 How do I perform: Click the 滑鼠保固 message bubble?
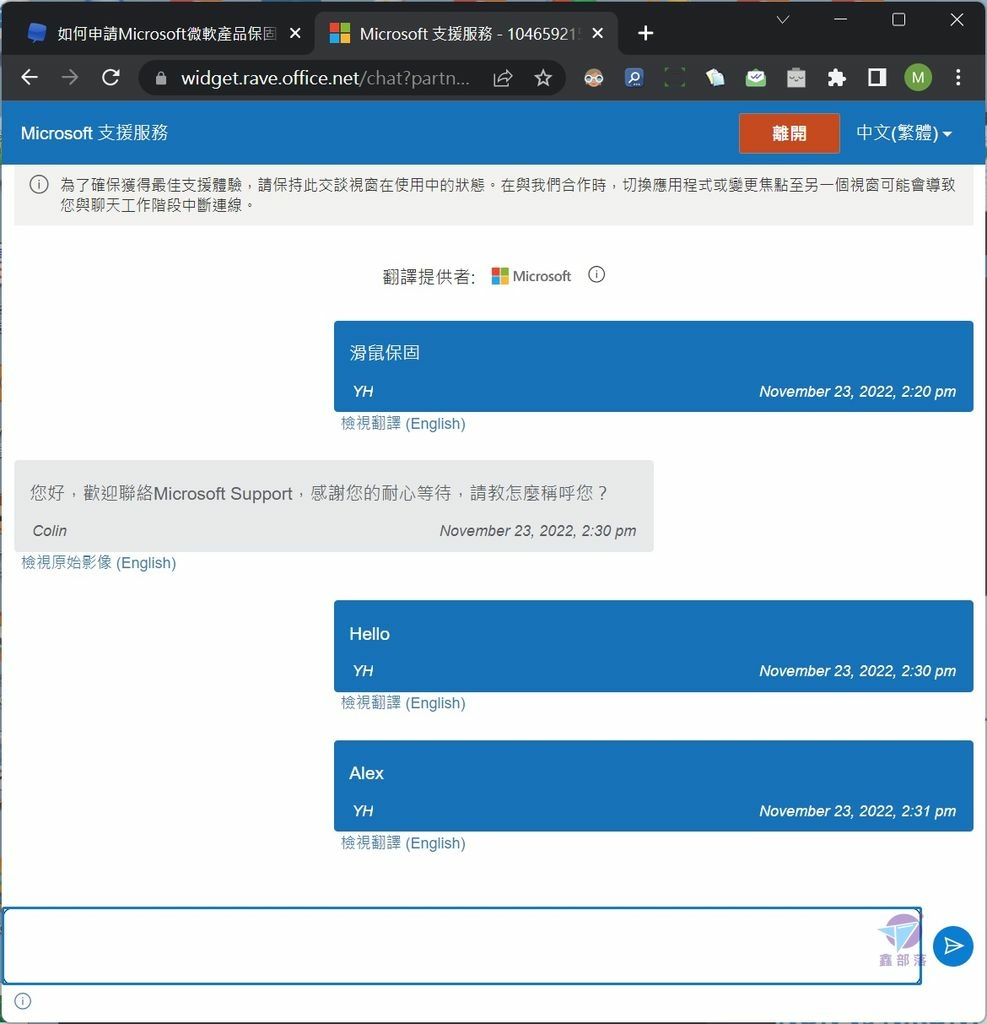(x=653, y=366)
